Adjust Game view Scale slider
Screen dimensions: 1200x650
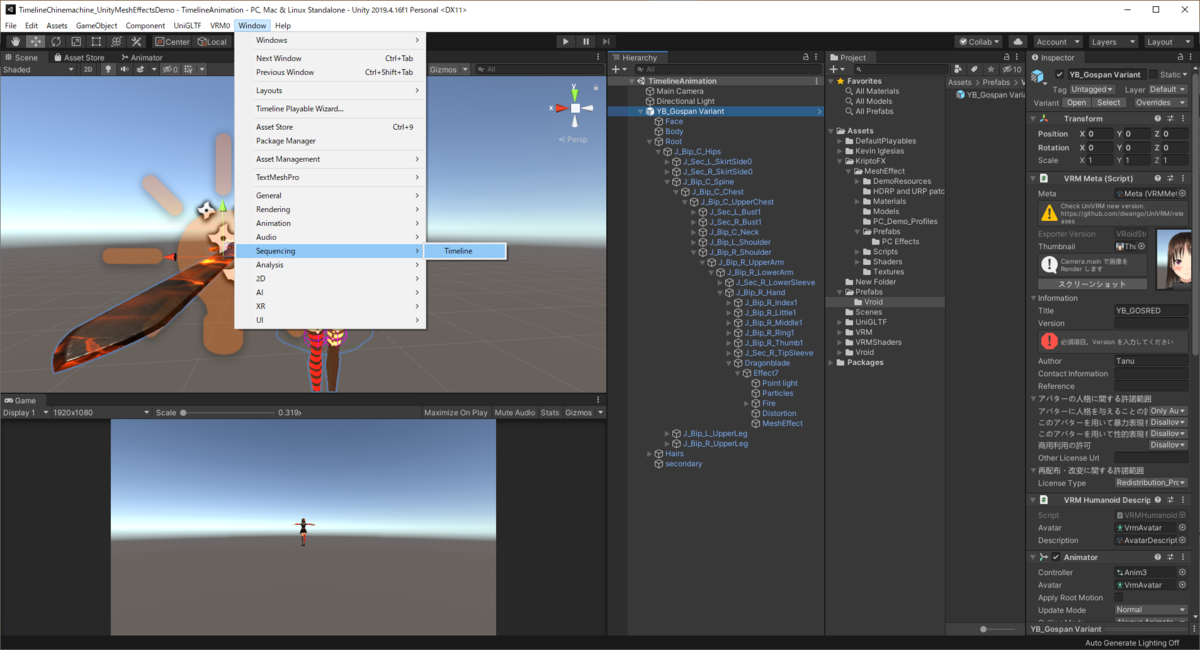[x=230, y=412]
